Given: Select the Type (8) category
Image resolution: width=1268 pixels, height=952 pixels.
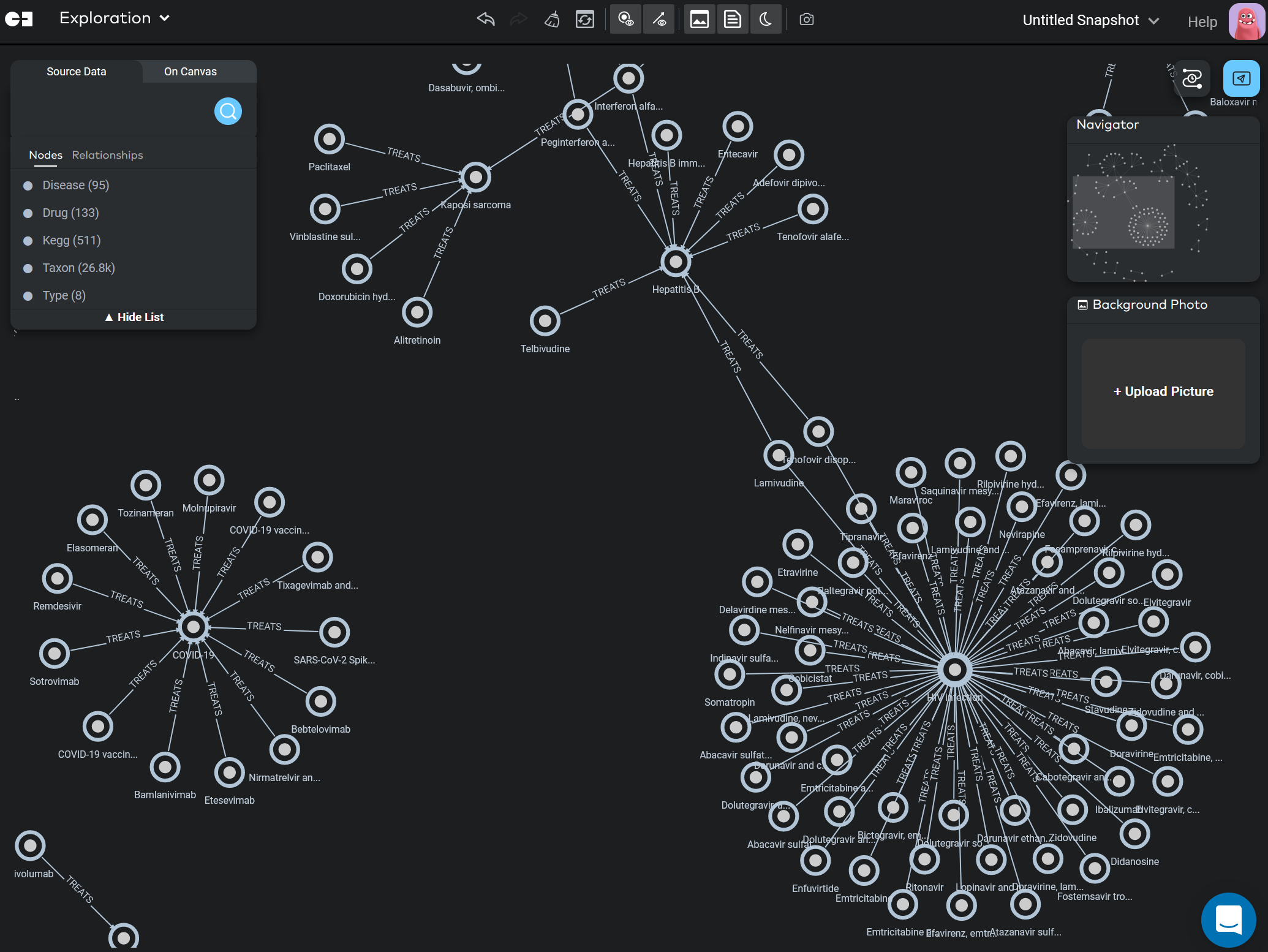Looking at the screenshot, I should (x=64, y=295).
